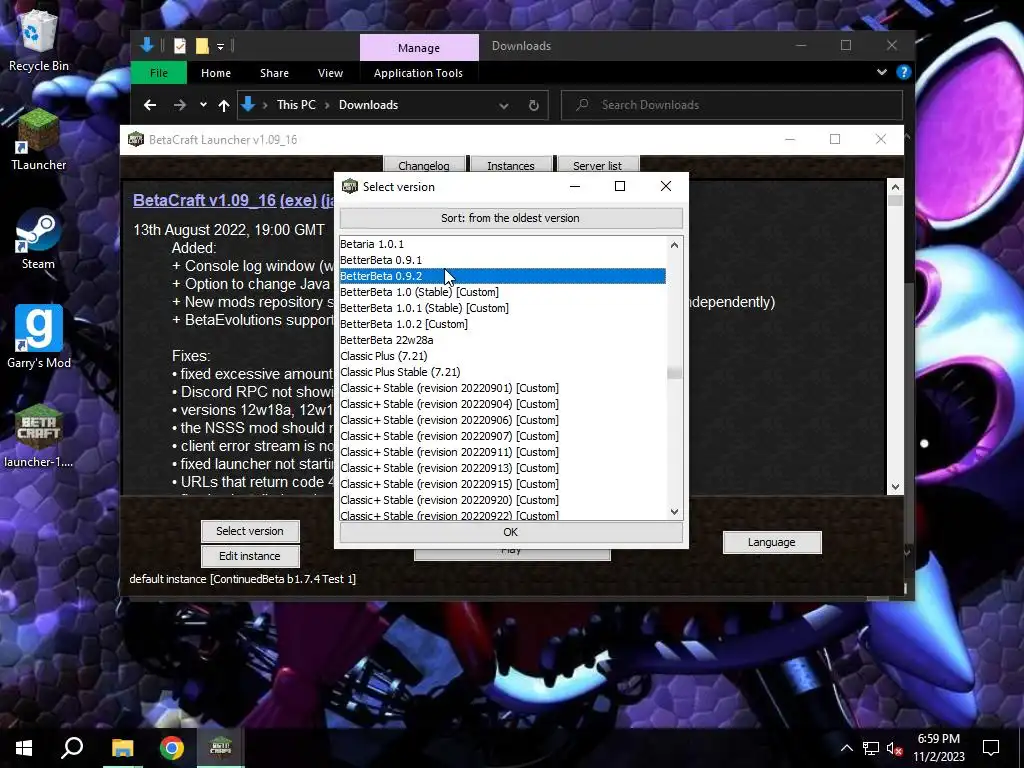Viewport: 1024px width, 768px height.
Task: Switch to BetaCraft in the taskbar
Action: pos(221,748)
